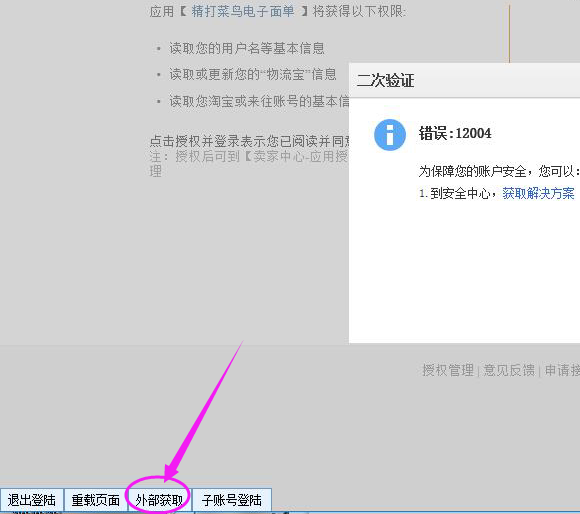Click the 点击授权并登录 agreement sentence
This screenshot has width=580, height=514.
[249, 141]
